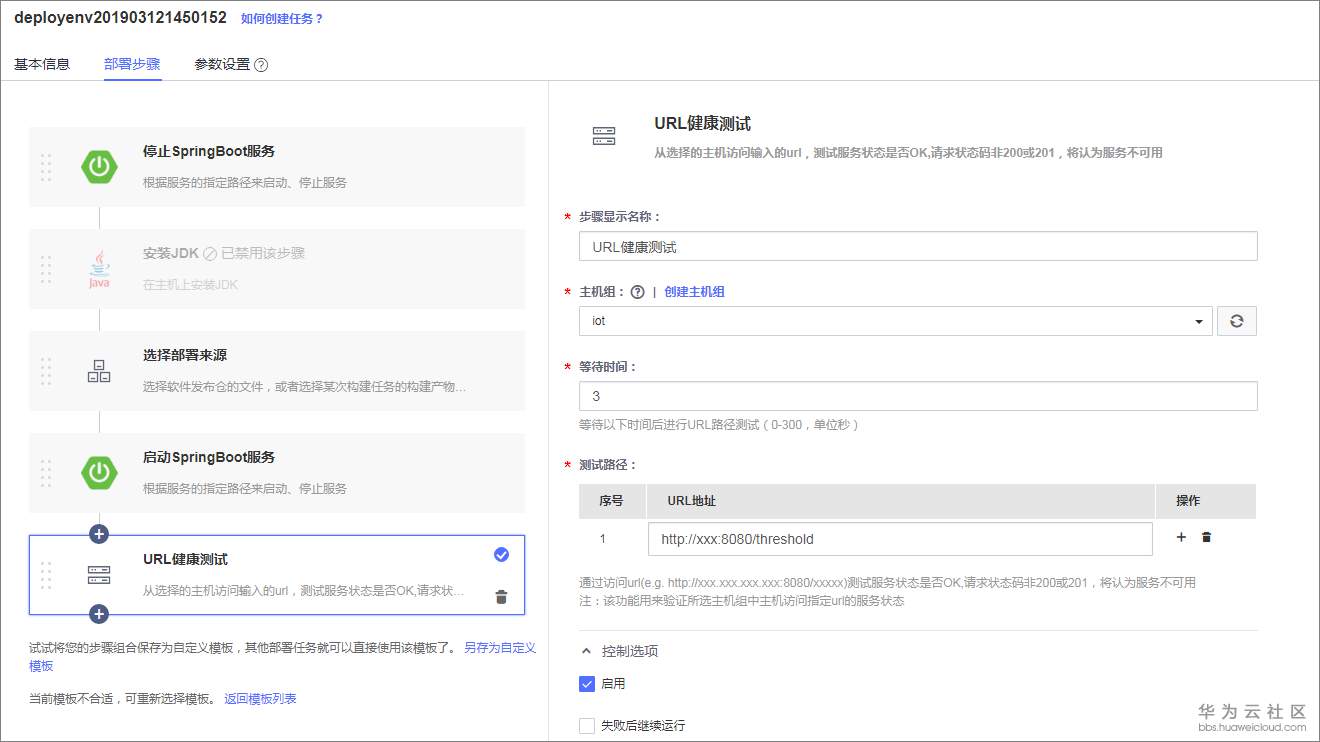Switch to the 基本信息 tab
The height and width of the screenshot is (742, 1320).
[42, 64]
